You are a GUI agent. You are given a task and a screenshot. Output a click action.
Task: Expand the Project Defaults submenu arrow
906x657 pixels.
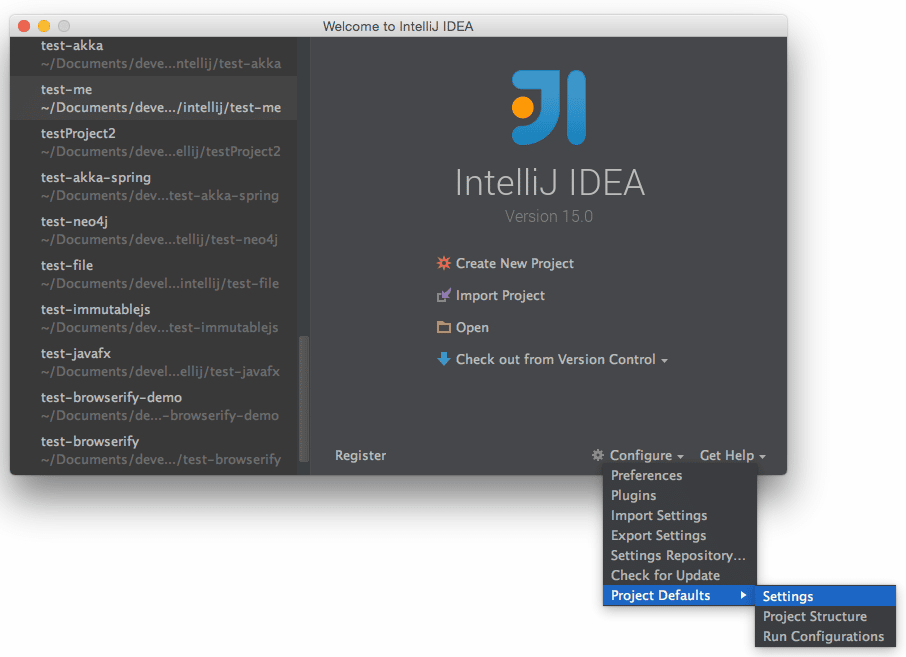[743, 595]
